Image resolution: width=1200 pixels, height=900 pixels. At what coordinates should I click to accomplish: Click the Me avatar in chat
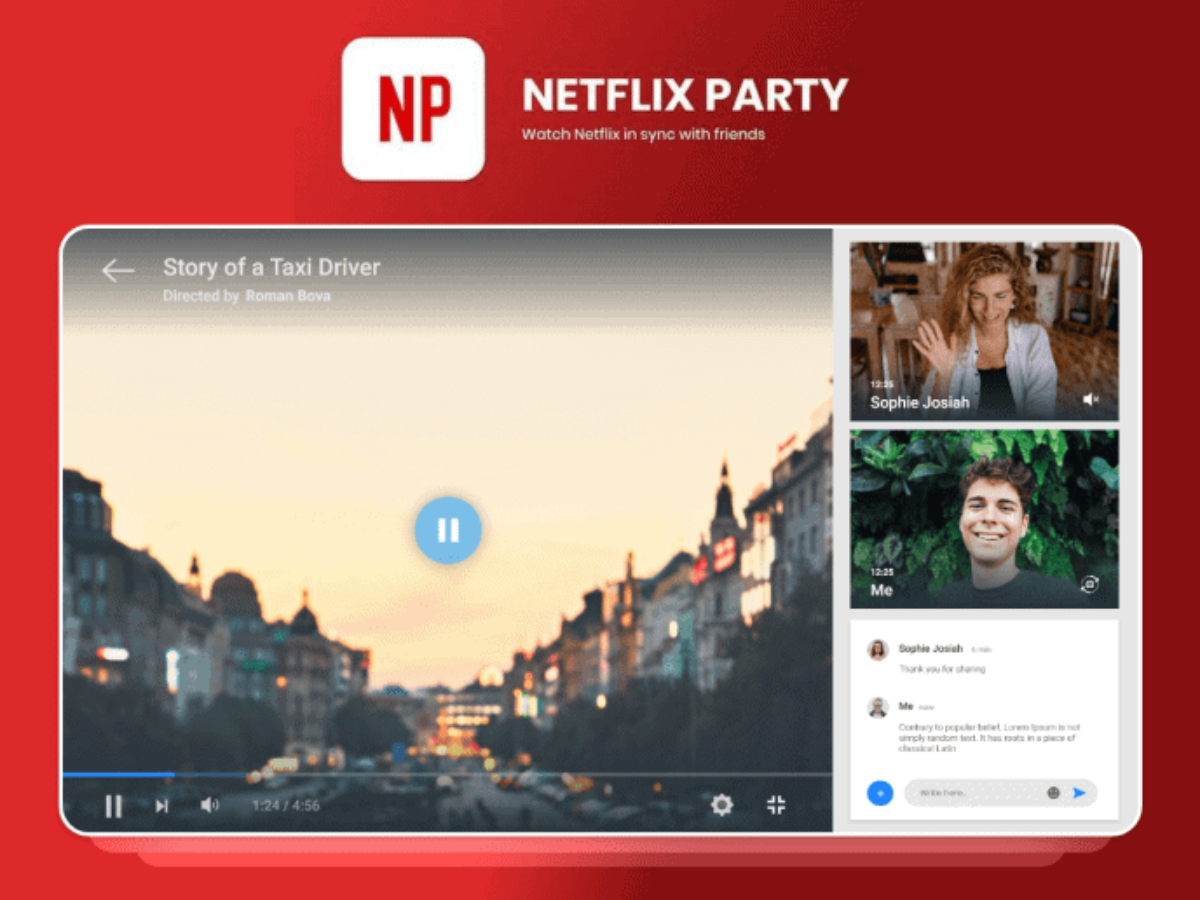(x=878, y=708)
